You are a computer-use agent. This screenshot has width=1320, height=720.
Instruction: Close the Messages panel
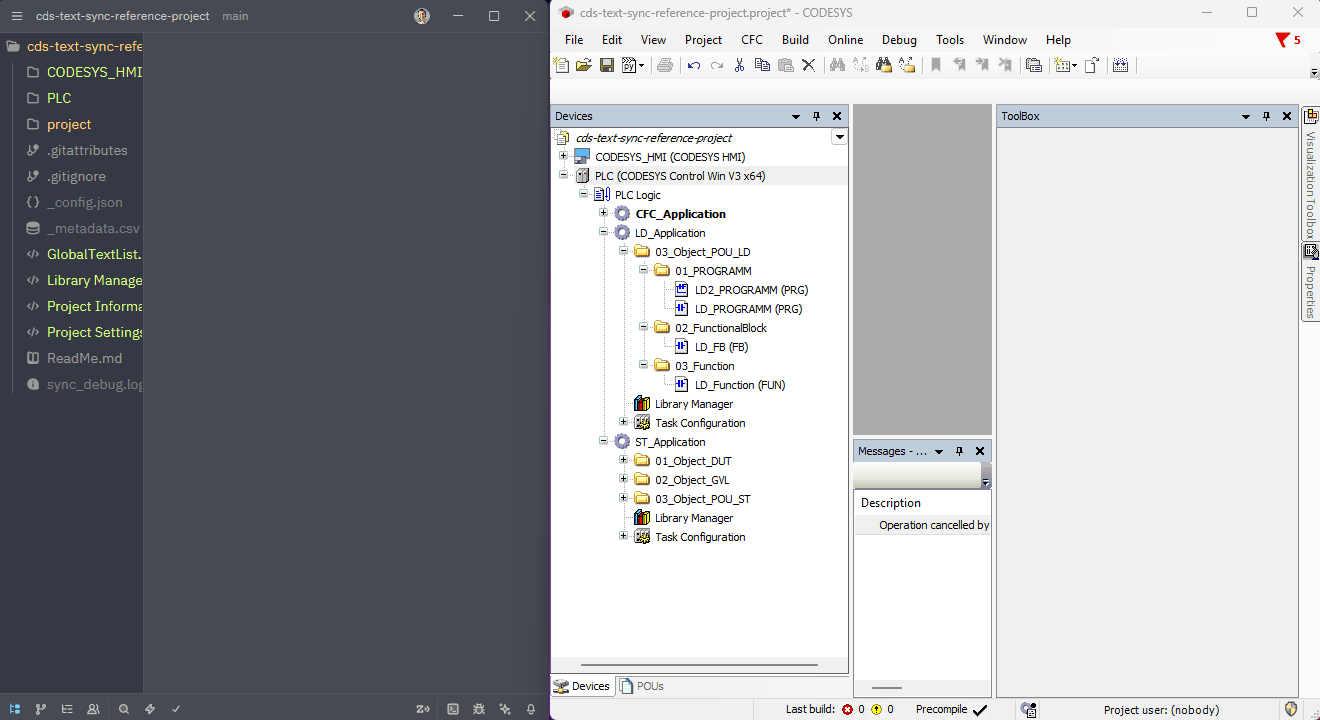[x=980, y=451]
